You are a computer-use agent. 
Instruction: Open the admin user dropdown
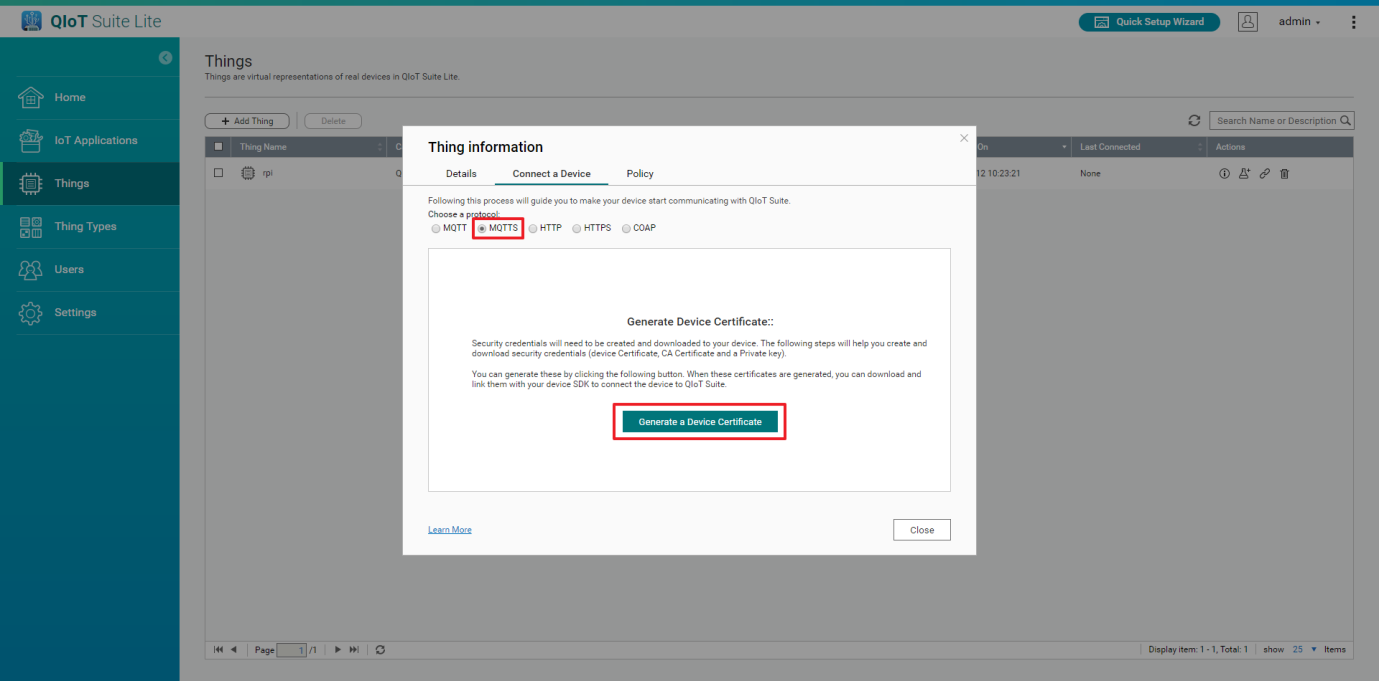(x=1299, y=22)
